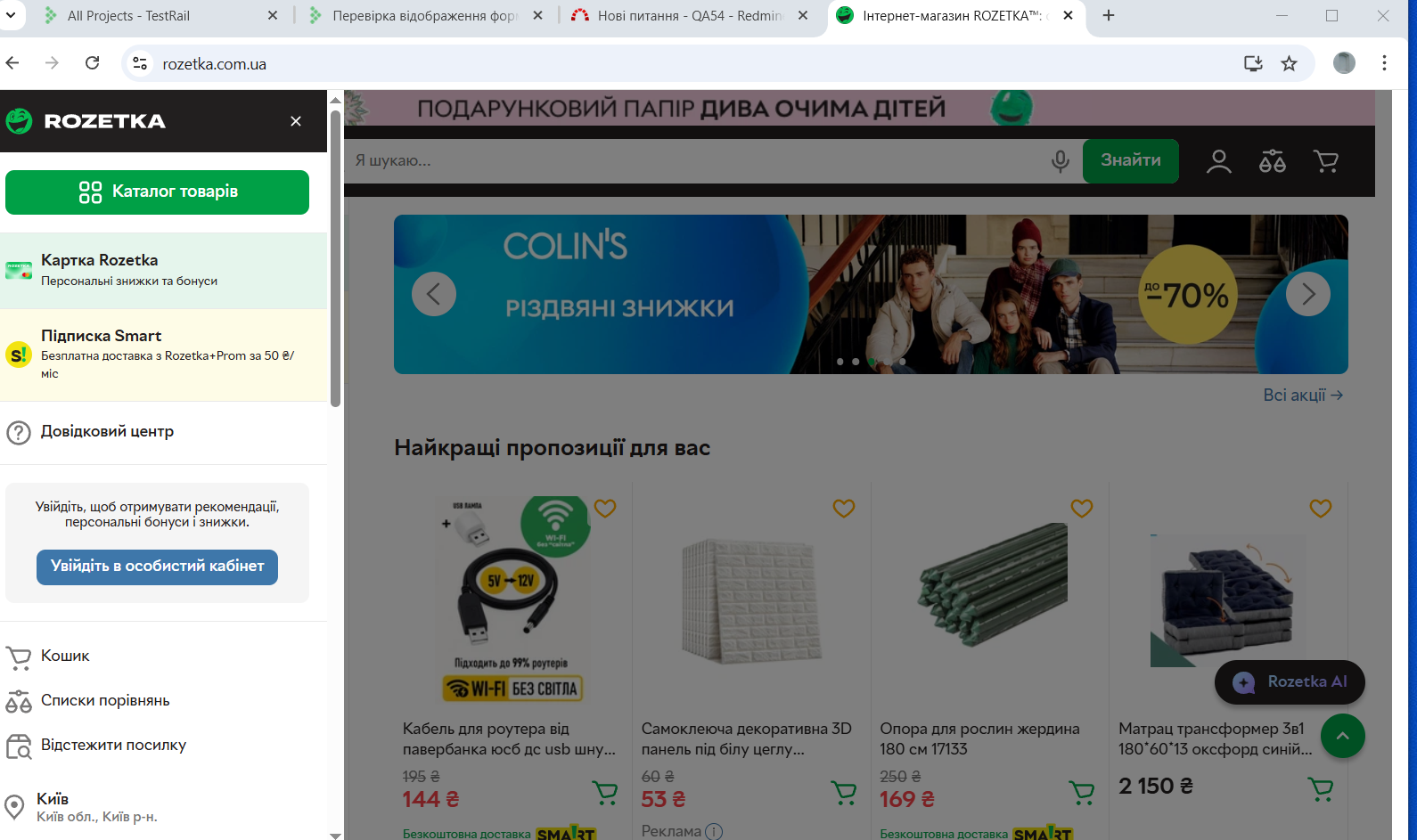Viewport: 1417px width, 840px height.
Task: Add Wi-Fi router cable to wishlist
Action: click(605, 509)
